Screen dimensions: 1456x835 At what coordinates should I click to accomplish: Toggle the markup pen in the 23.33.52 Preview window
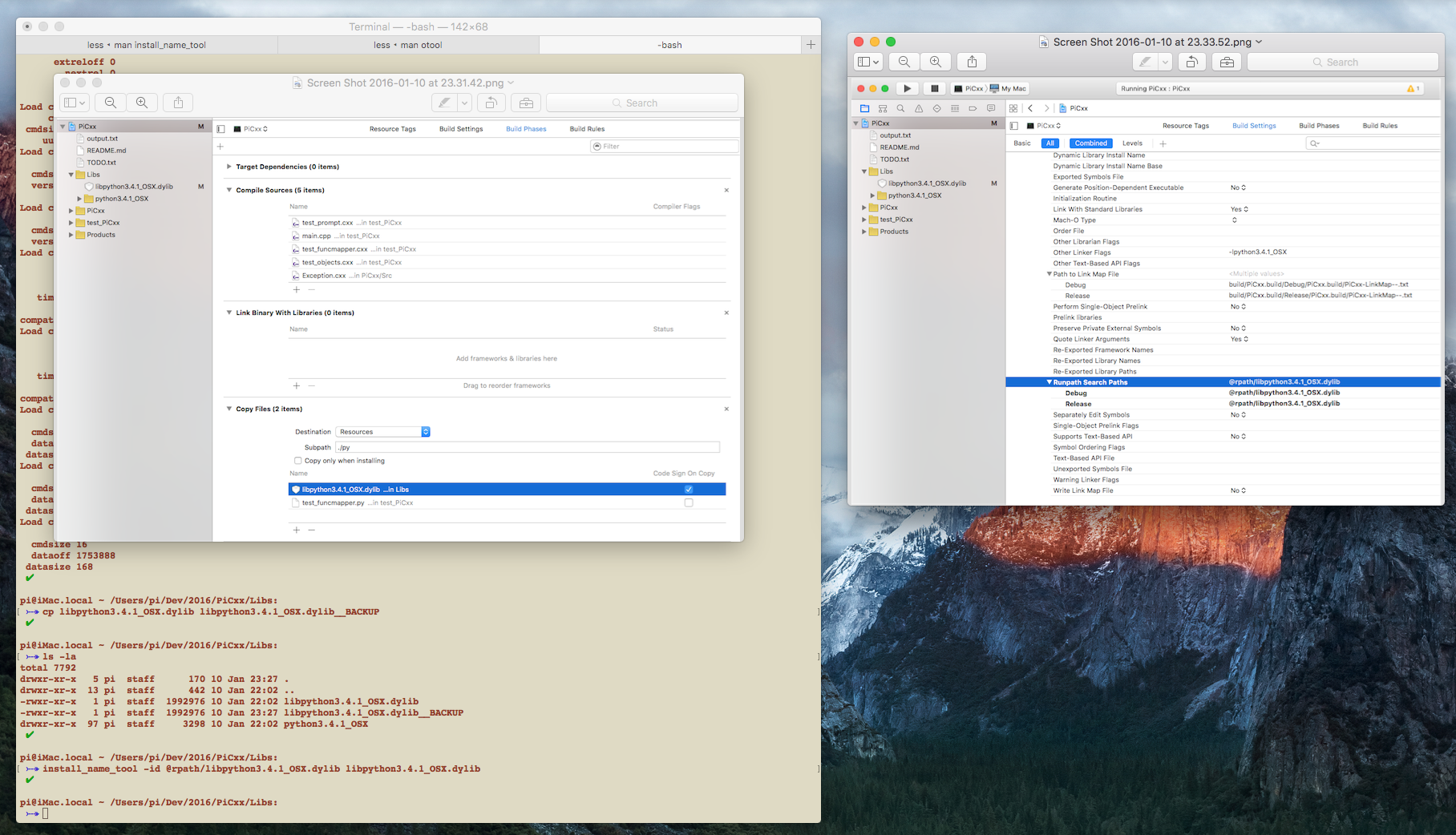pyautogui.click(x=1145, y=62)
